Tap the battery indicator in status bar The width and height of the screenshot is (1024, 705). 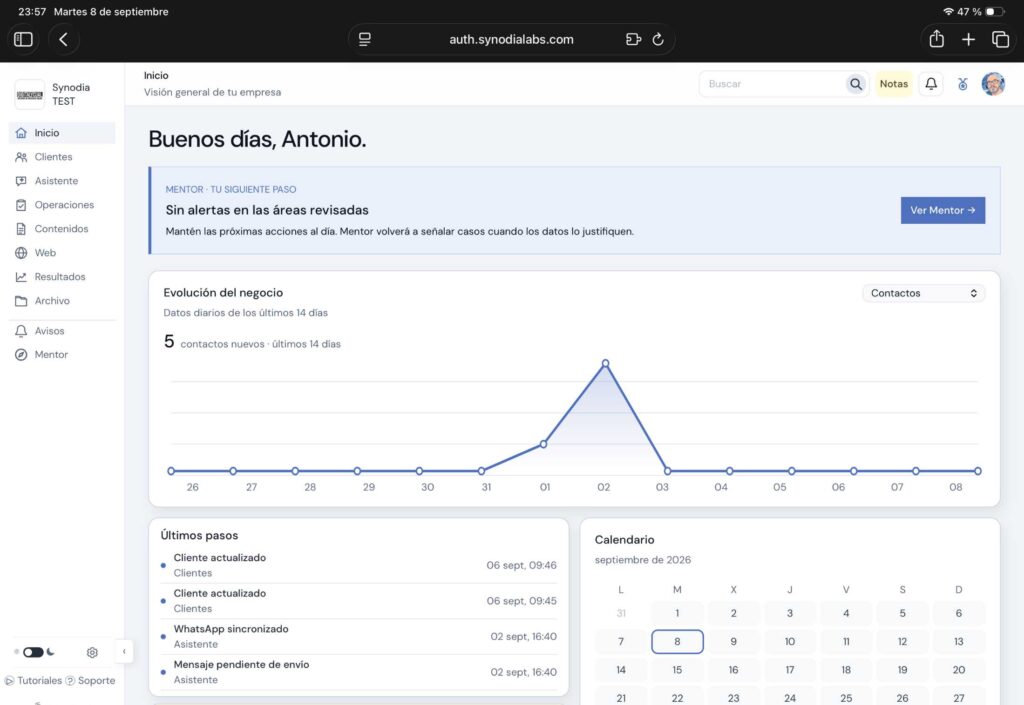coord(995,12)
